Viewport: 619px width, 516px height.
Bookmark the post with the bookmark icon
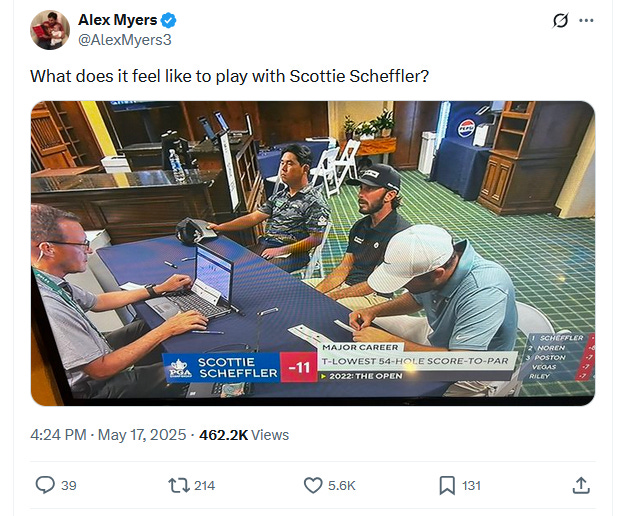point(447,485)
